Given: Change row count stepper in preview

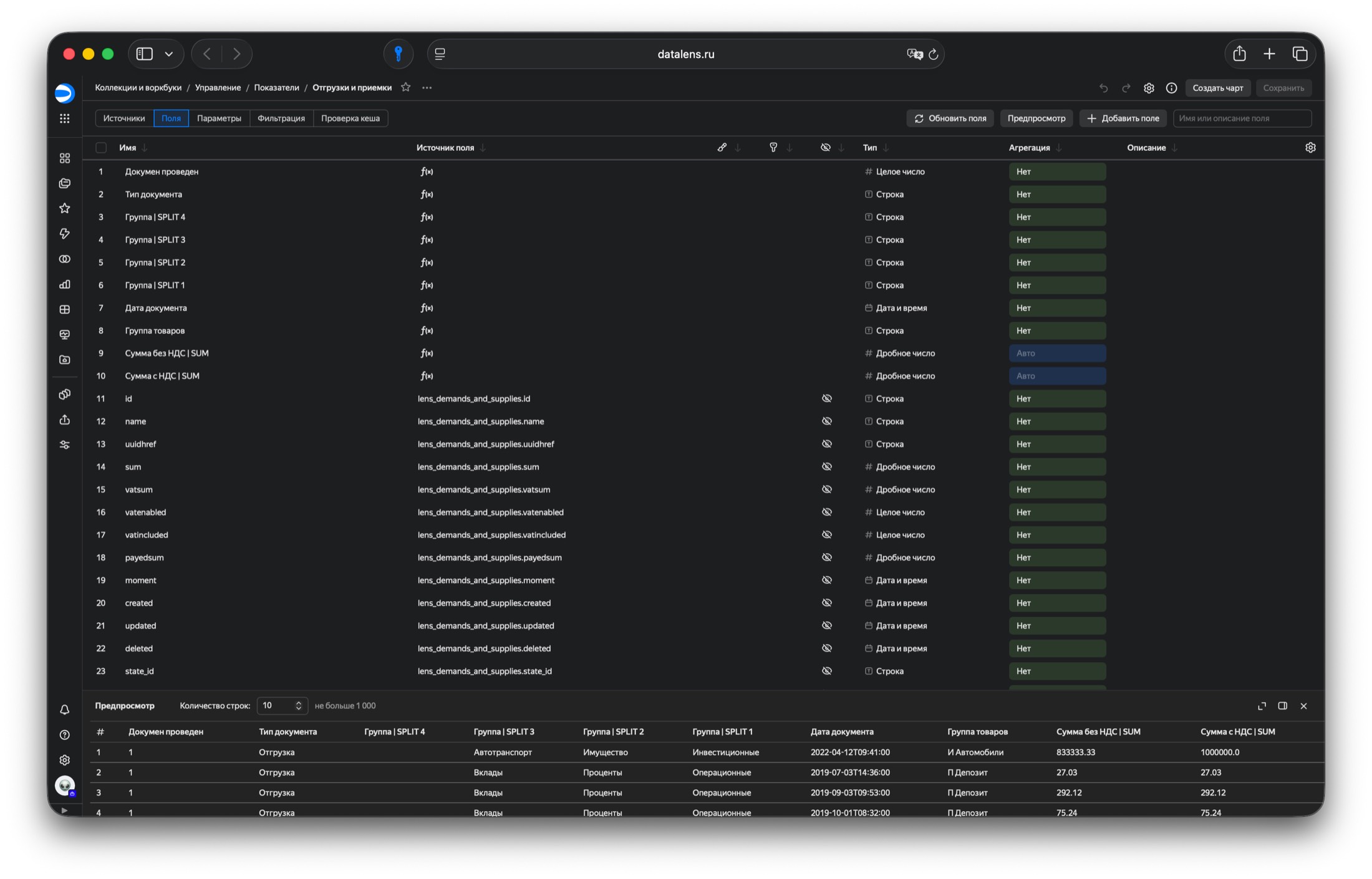Looking at the screenshot, I should (x=298, y=706).
